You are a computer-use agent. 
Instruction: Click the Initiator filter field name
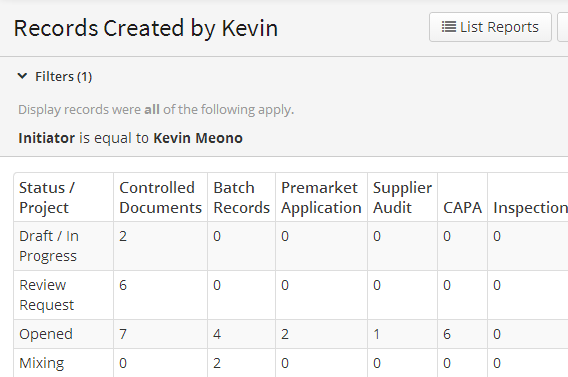pos(46,138)
